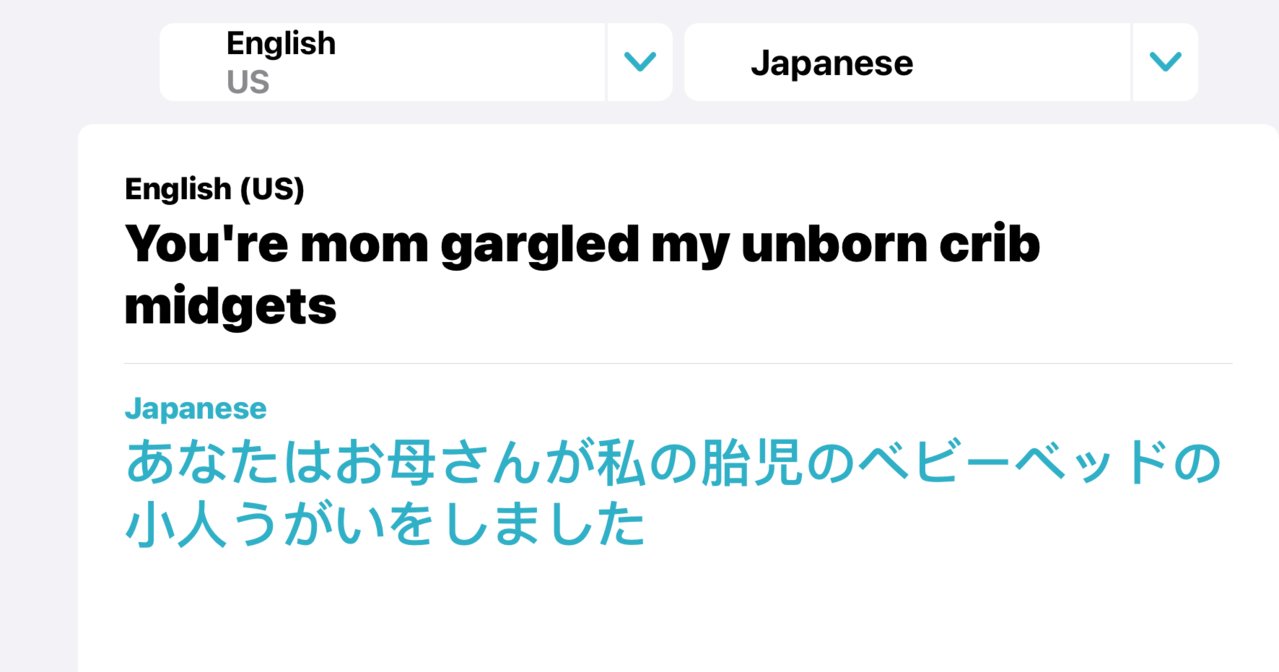The height and width of the screenshot is (672, 1279).
Task: Open the Japanese target language selector
Action: pos(907,62)
